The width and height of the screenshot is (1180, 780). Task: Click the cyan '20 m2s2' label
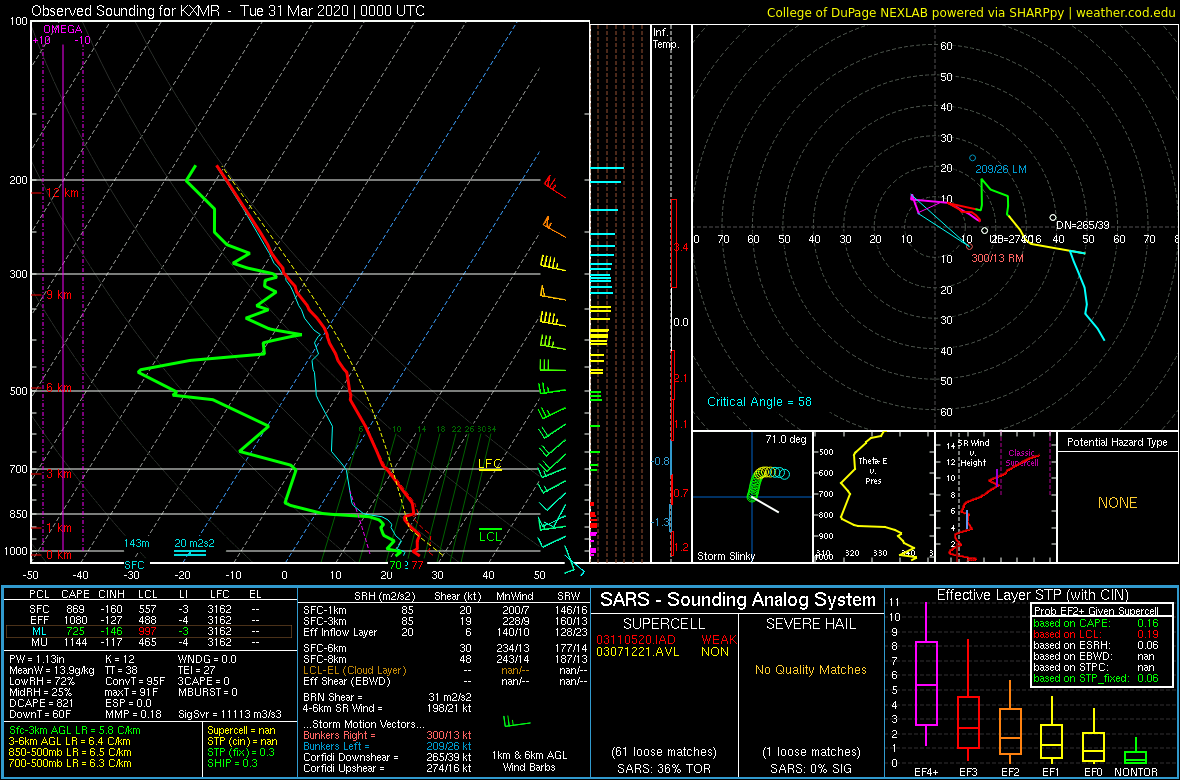click(x=195, y=544)
